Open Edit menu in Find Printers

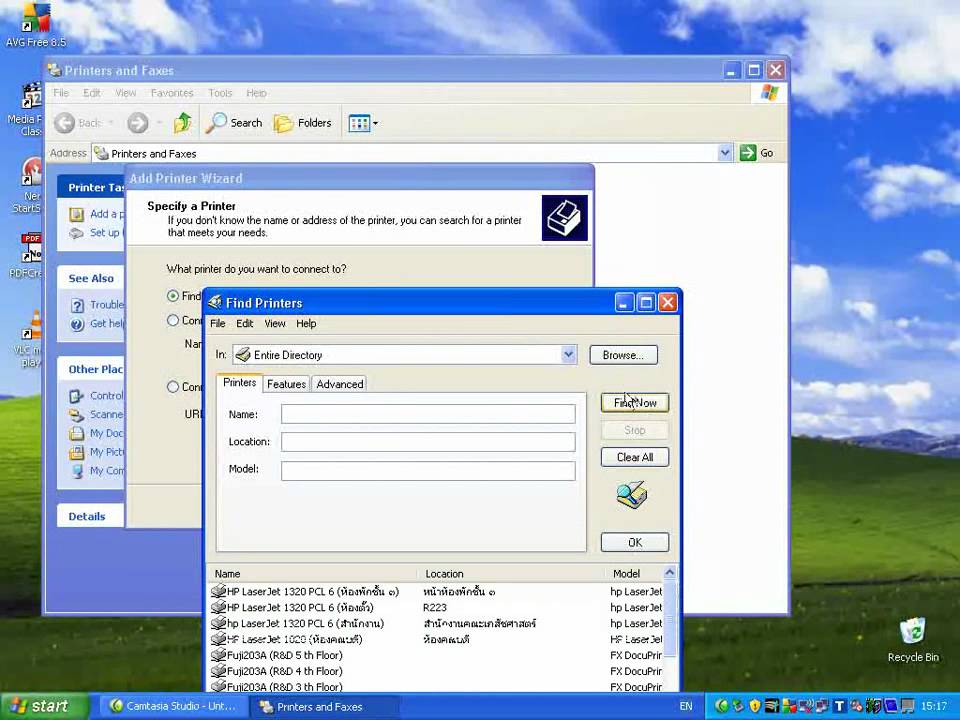click(244, 323)
